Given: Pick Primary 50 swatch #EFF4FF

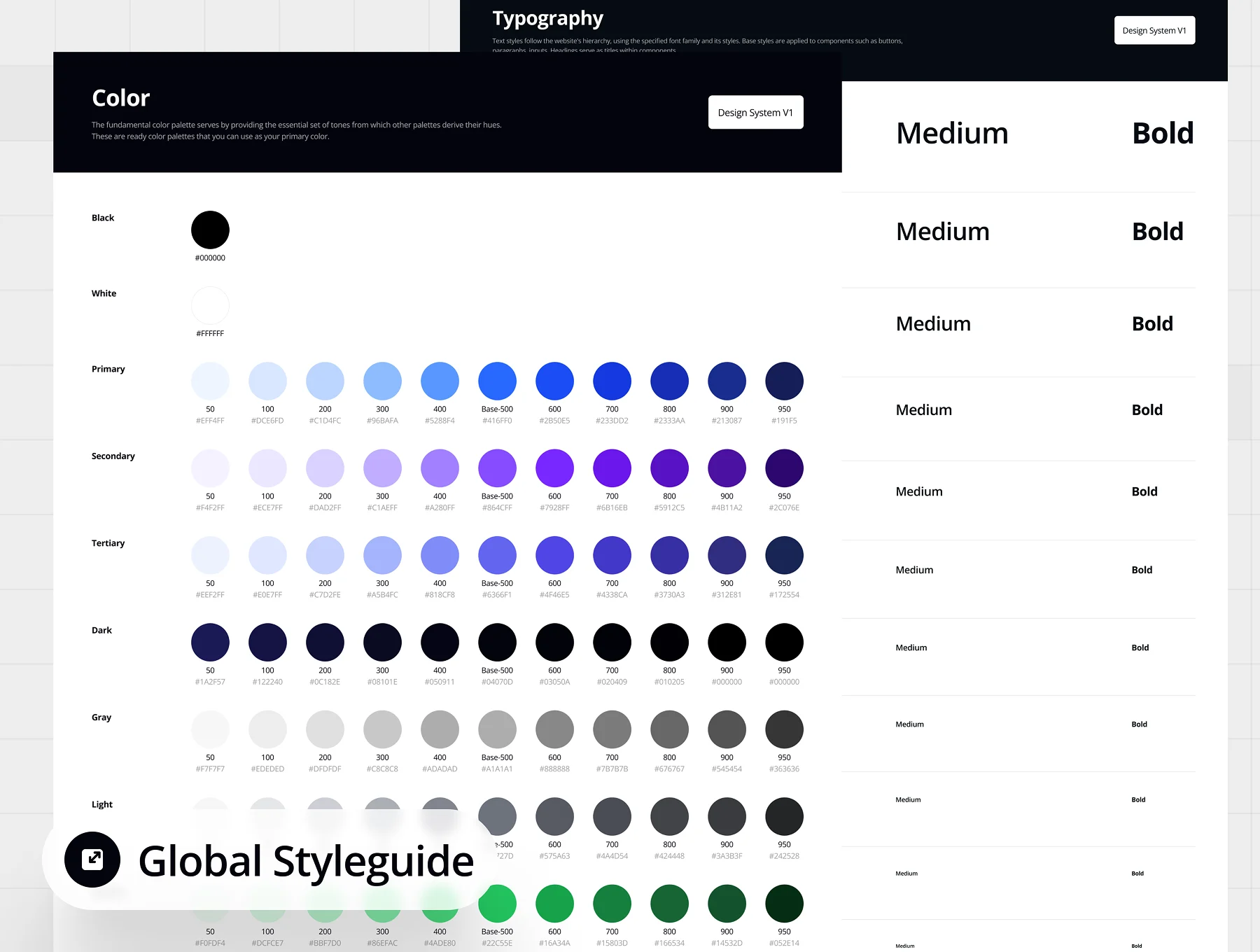Looking at the screenshot, I should click(x=210, y=381).
